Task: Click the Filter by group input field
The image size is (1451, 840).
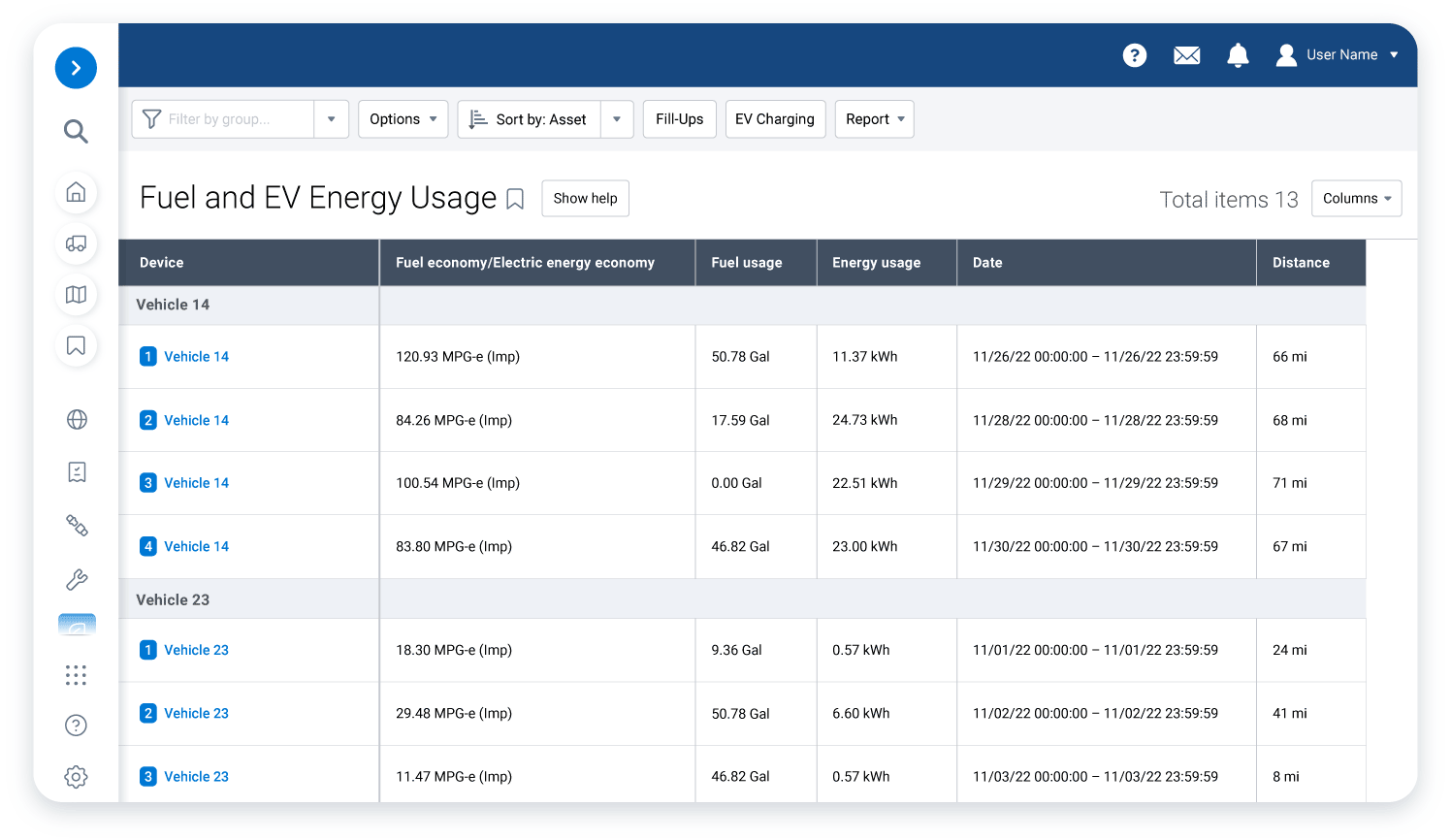Action: [x=233, y=119]
